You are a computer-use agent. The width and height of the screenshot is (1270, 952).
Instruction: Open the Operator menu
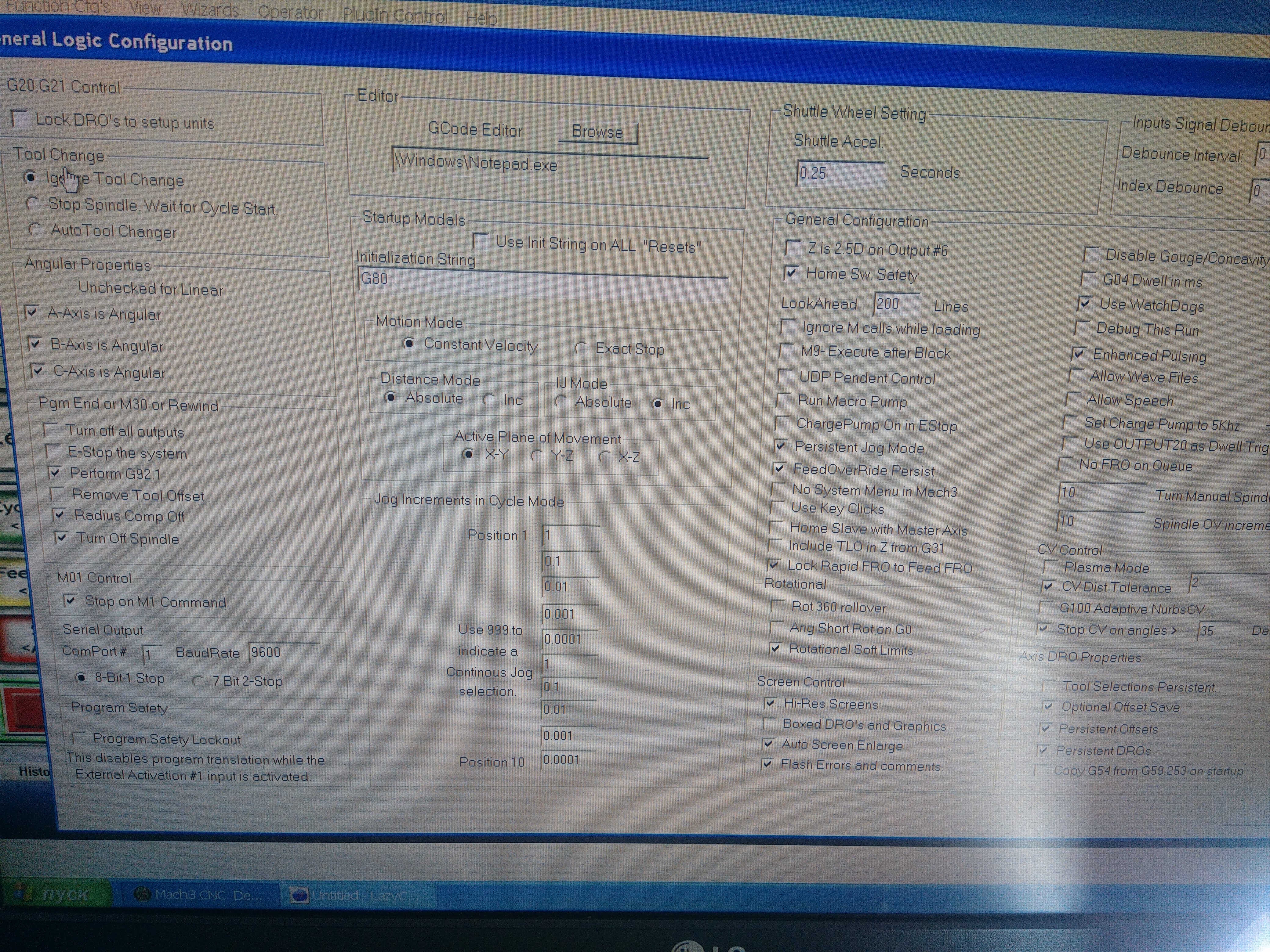click(291, 12)
